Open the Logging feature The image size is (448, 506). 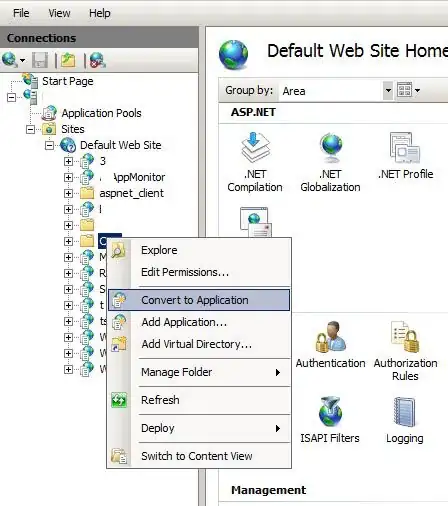pos(405,420)
